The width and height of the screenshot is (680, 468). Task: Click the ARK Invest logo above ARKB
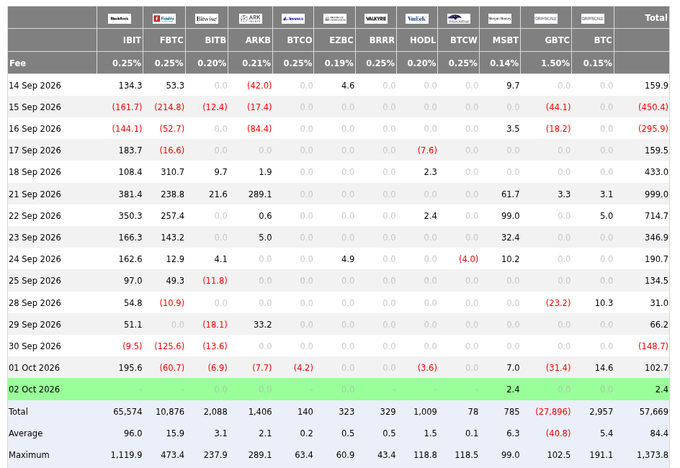coord(251,19)
